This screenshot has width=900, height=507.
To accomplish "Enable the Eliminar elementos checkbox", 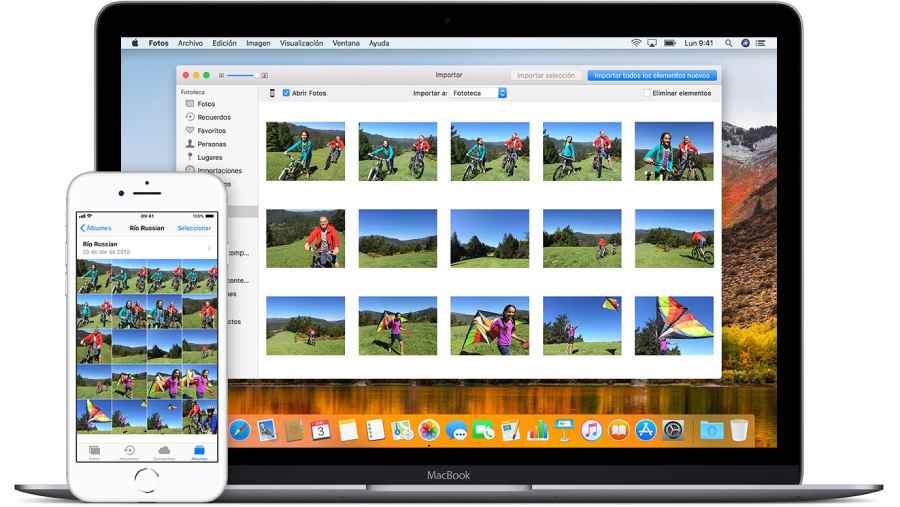I will (x=646, y=92).
